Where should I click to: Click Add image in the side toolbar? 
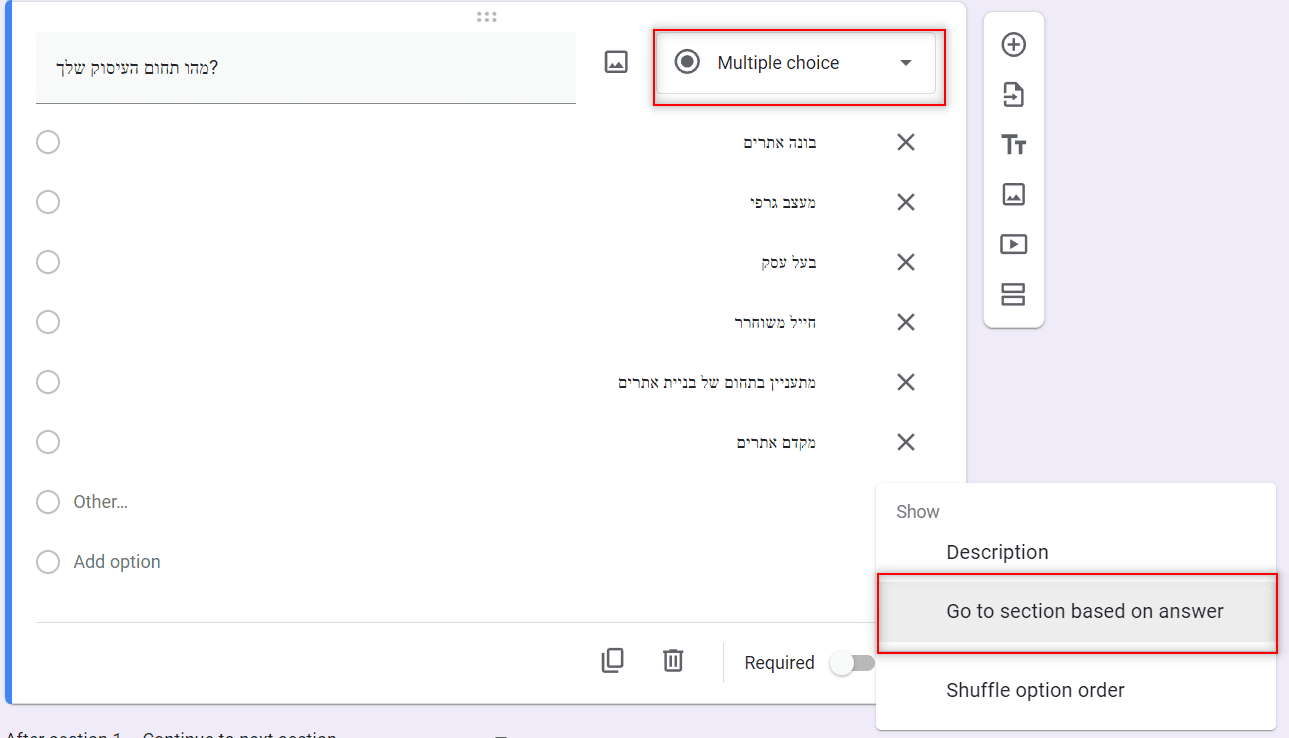pos(1014,194)
